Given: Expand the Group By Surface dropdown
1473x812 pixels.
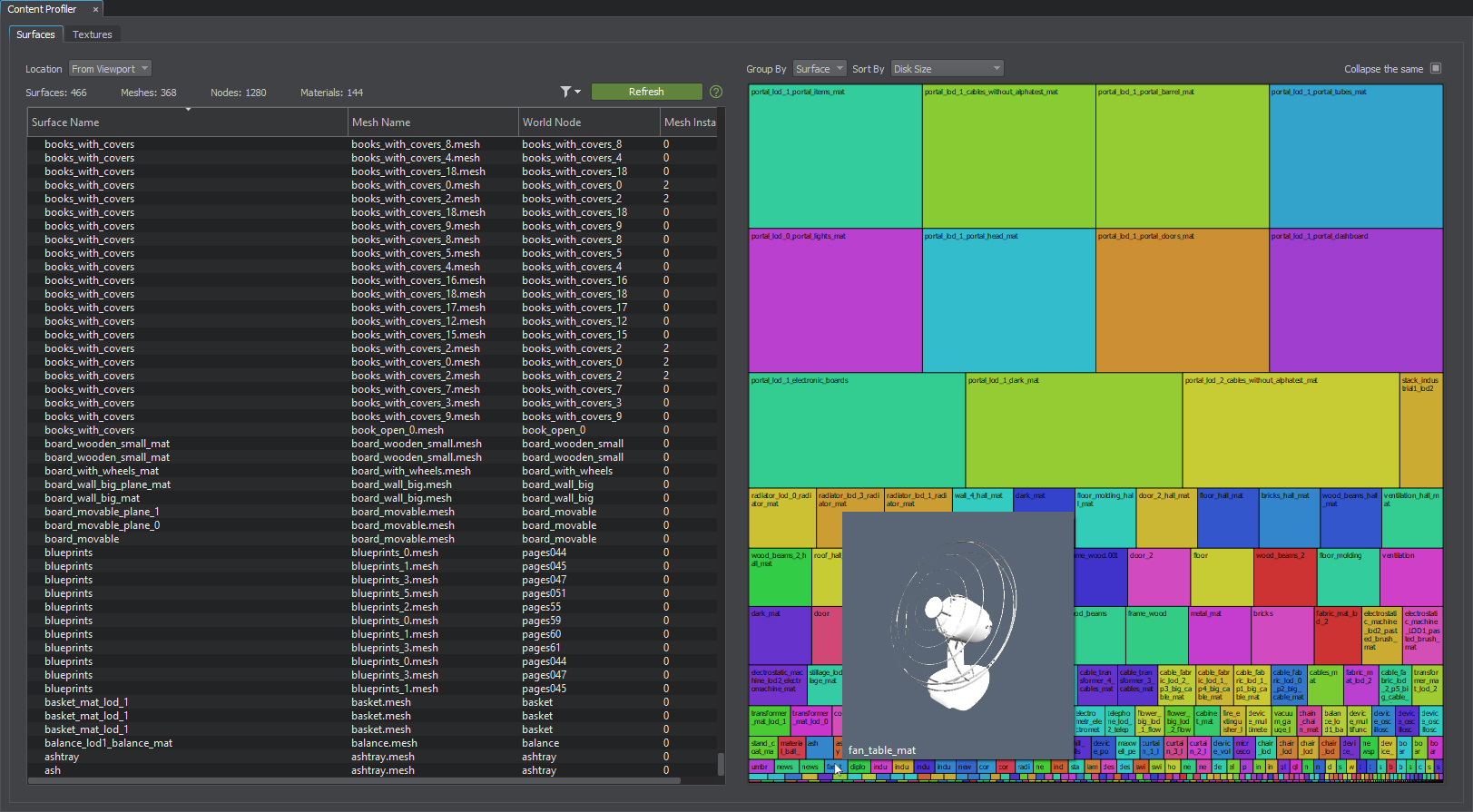Looking at the screenshot, I should [x=819, y=69].
